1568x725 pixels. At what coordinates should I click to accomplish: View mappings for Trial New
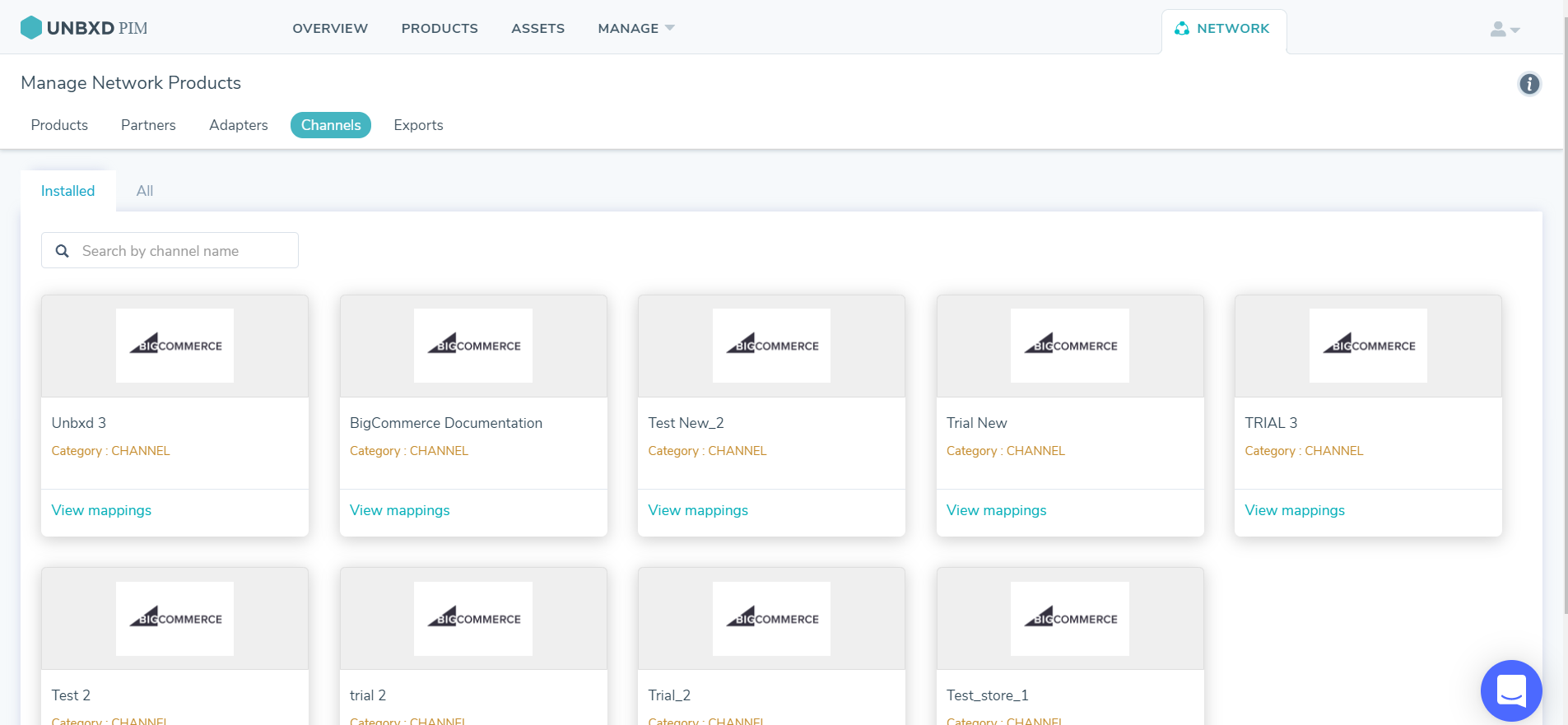pos(997,510)
